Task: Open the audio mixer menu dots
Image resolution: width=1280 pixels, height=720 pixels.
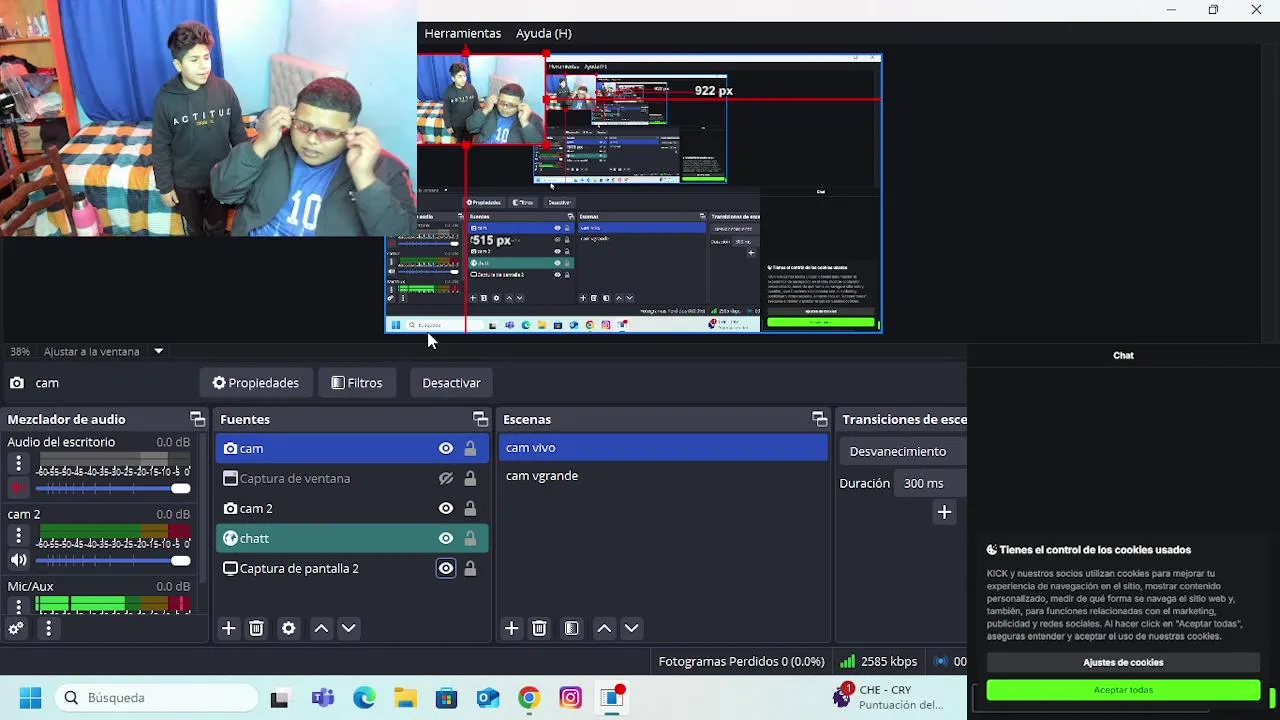Action: (x=48, y=628)
